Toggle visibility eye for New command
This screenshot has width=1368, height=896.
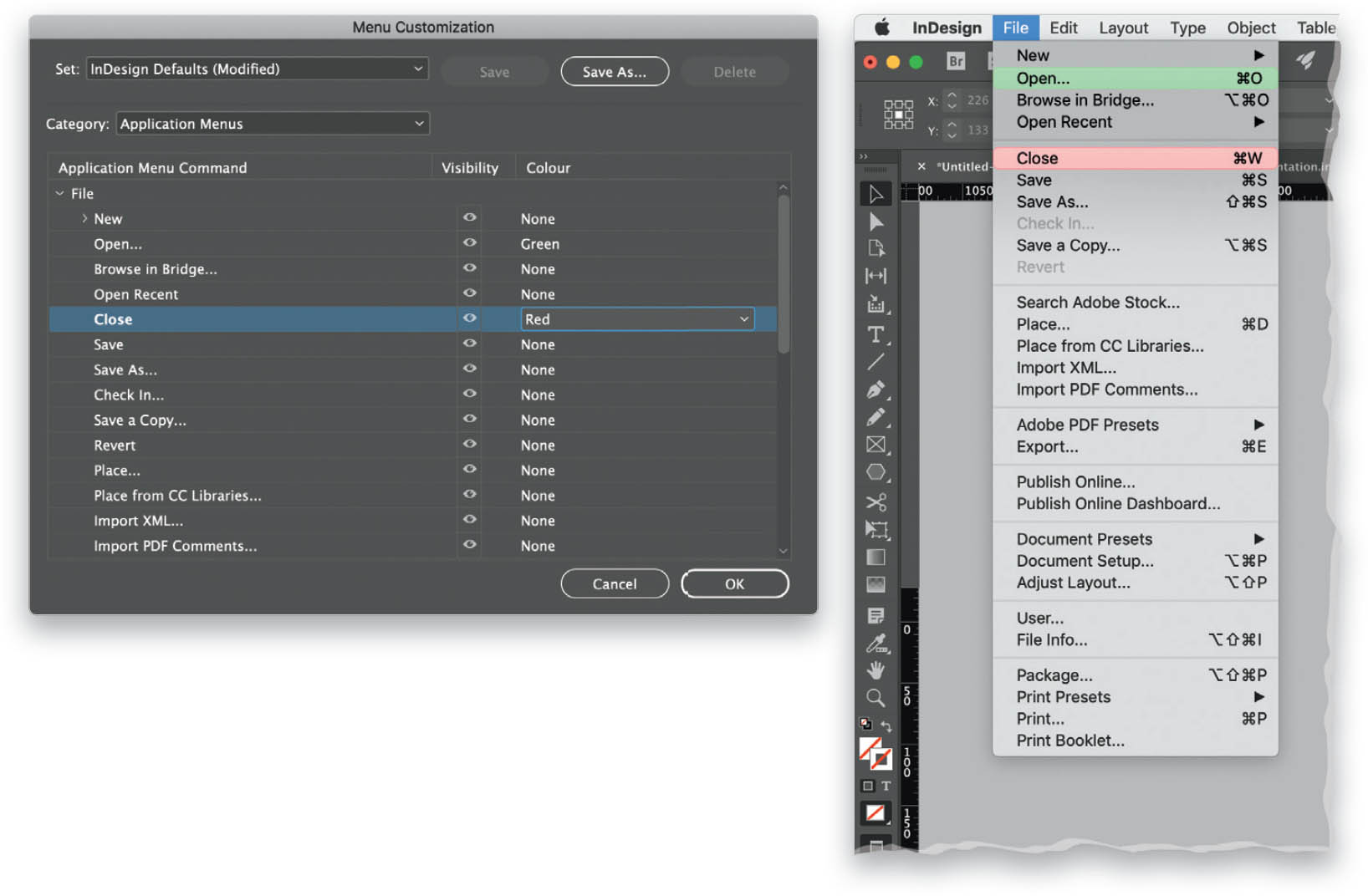pyautogui.click(x=470, y=217)
